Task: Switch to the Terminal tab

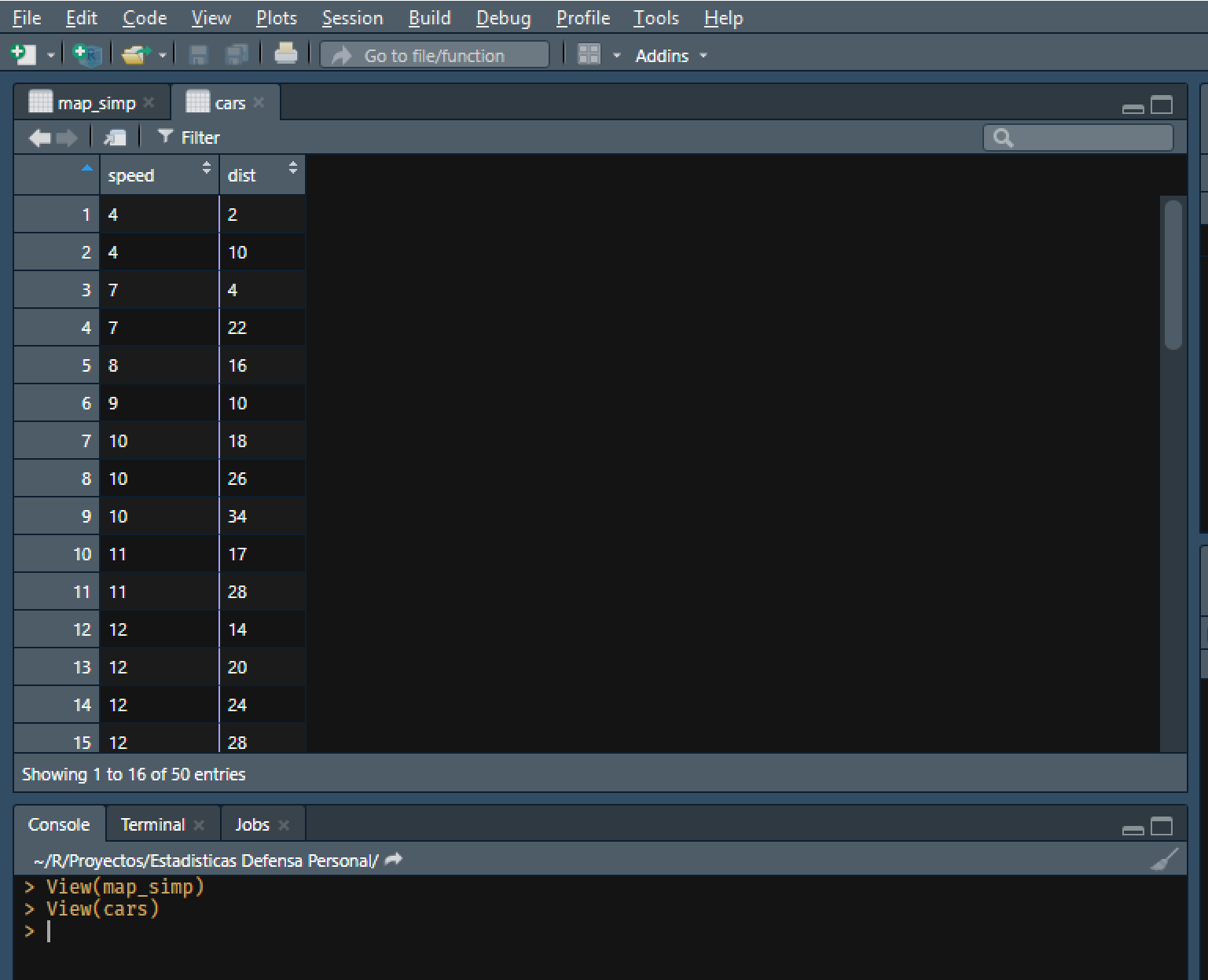Action: point(152,824)
